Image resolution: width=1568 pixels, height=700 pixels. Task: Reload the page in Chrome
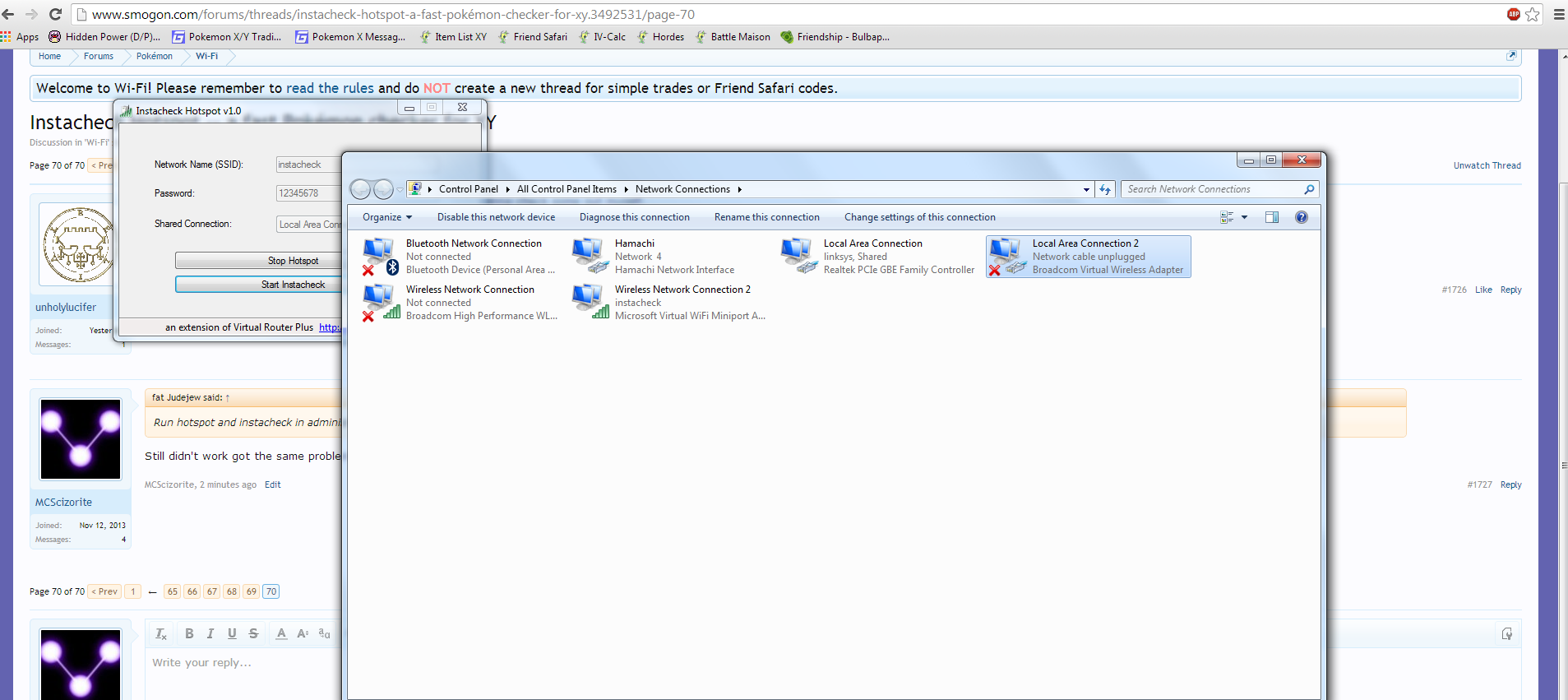pyautogui.click(x=56, y=14)
